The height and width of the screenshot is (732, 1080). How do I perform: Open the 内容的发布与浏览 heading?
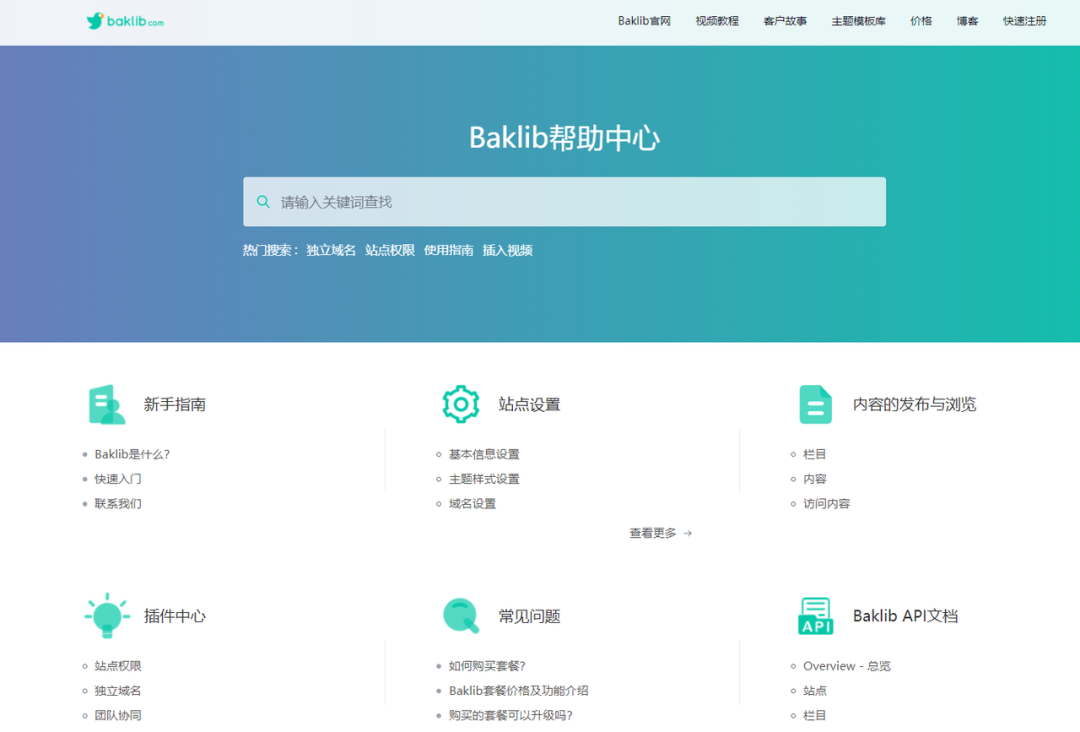[x=914, y=404]
